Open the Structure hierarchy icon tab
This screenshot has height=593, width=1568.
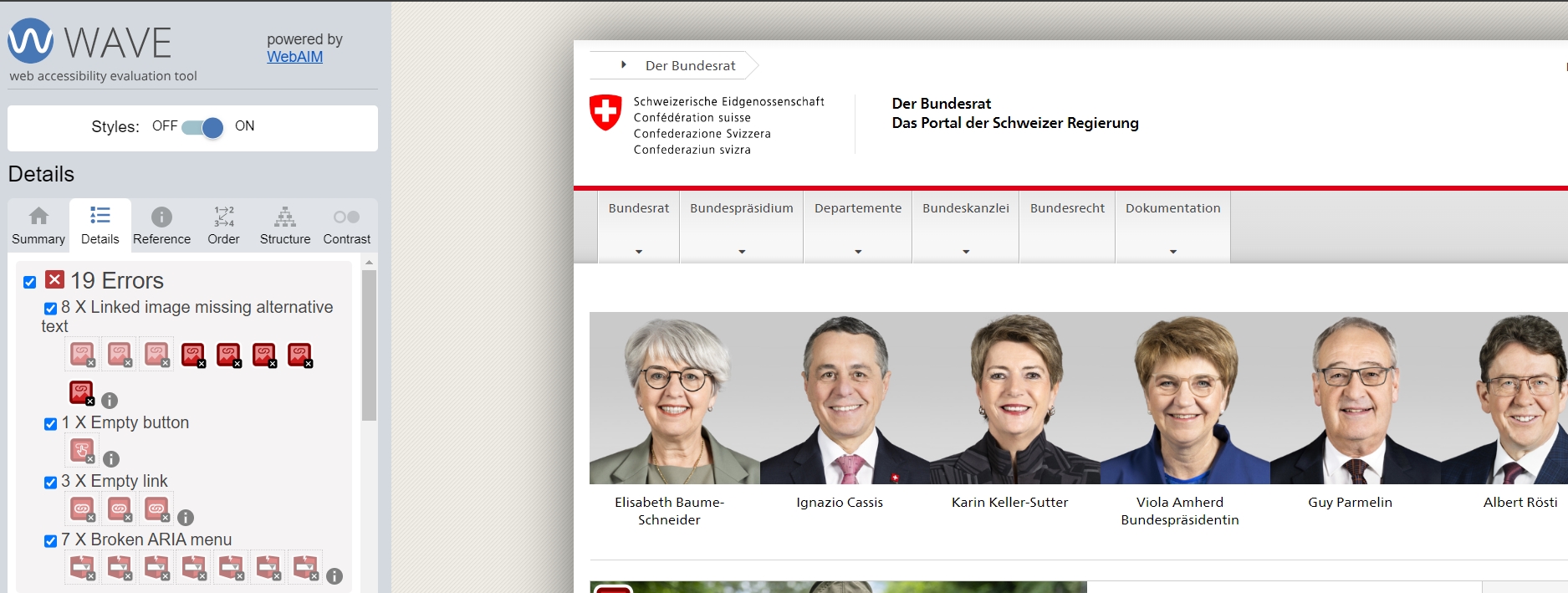click(285, 217)
